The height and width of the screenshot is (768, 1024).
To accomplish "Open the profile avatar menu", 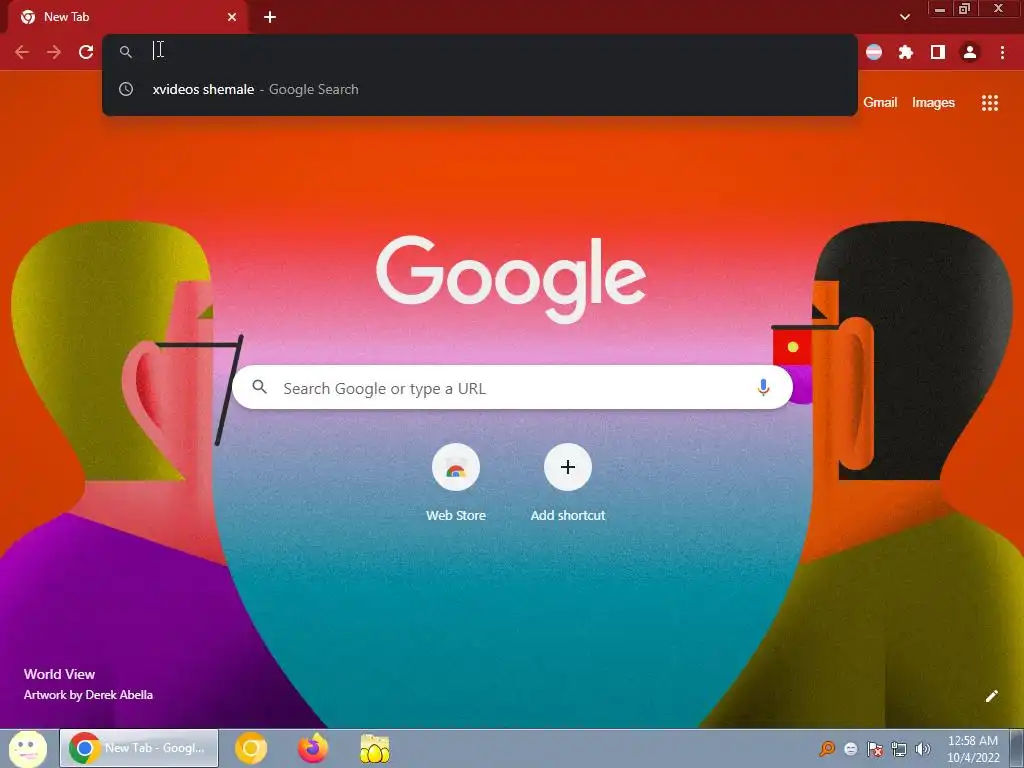I will click(x=970, y=52).
